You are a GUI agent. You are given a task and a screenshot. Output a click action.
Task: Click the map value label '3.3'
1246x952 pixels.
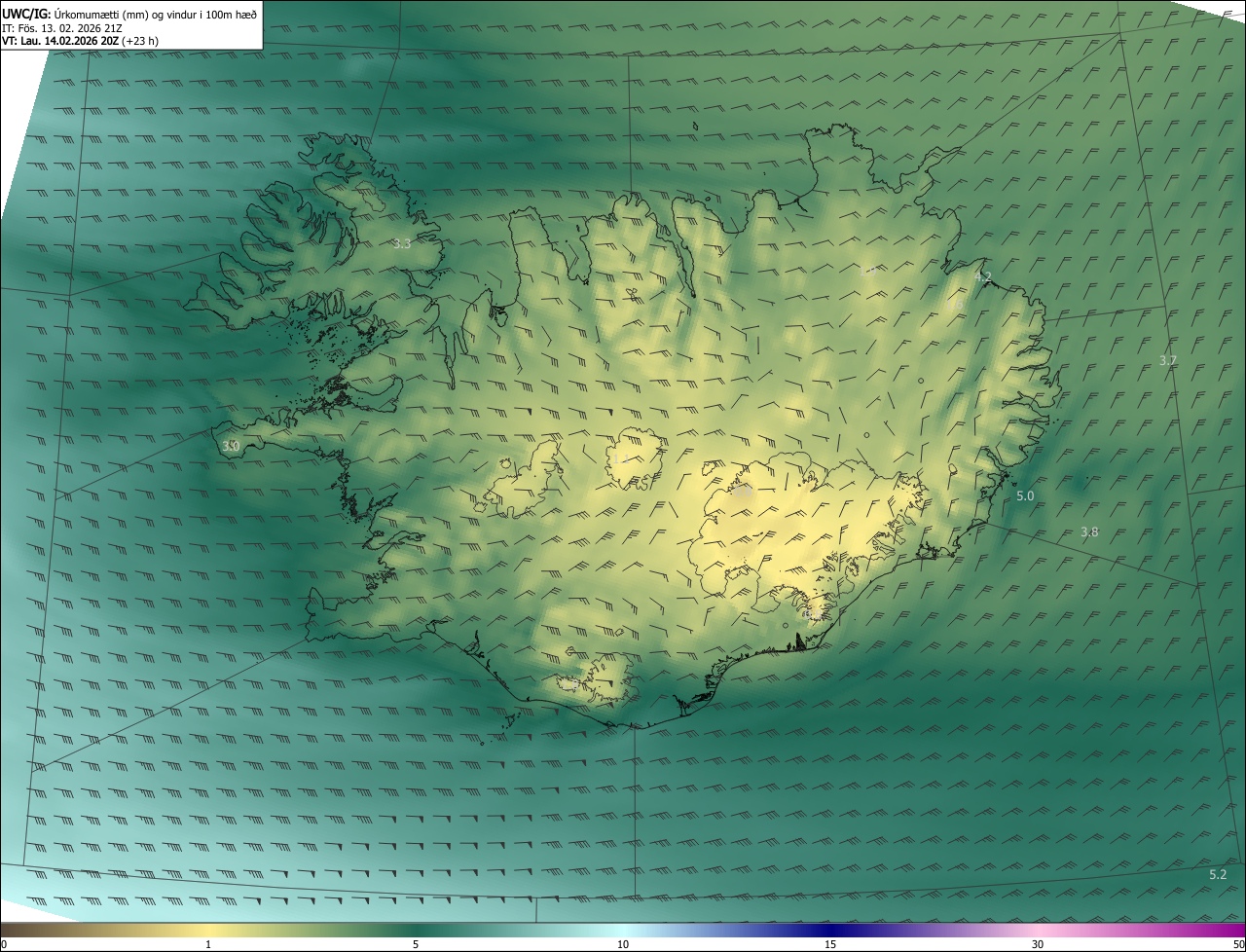[402, 244]
